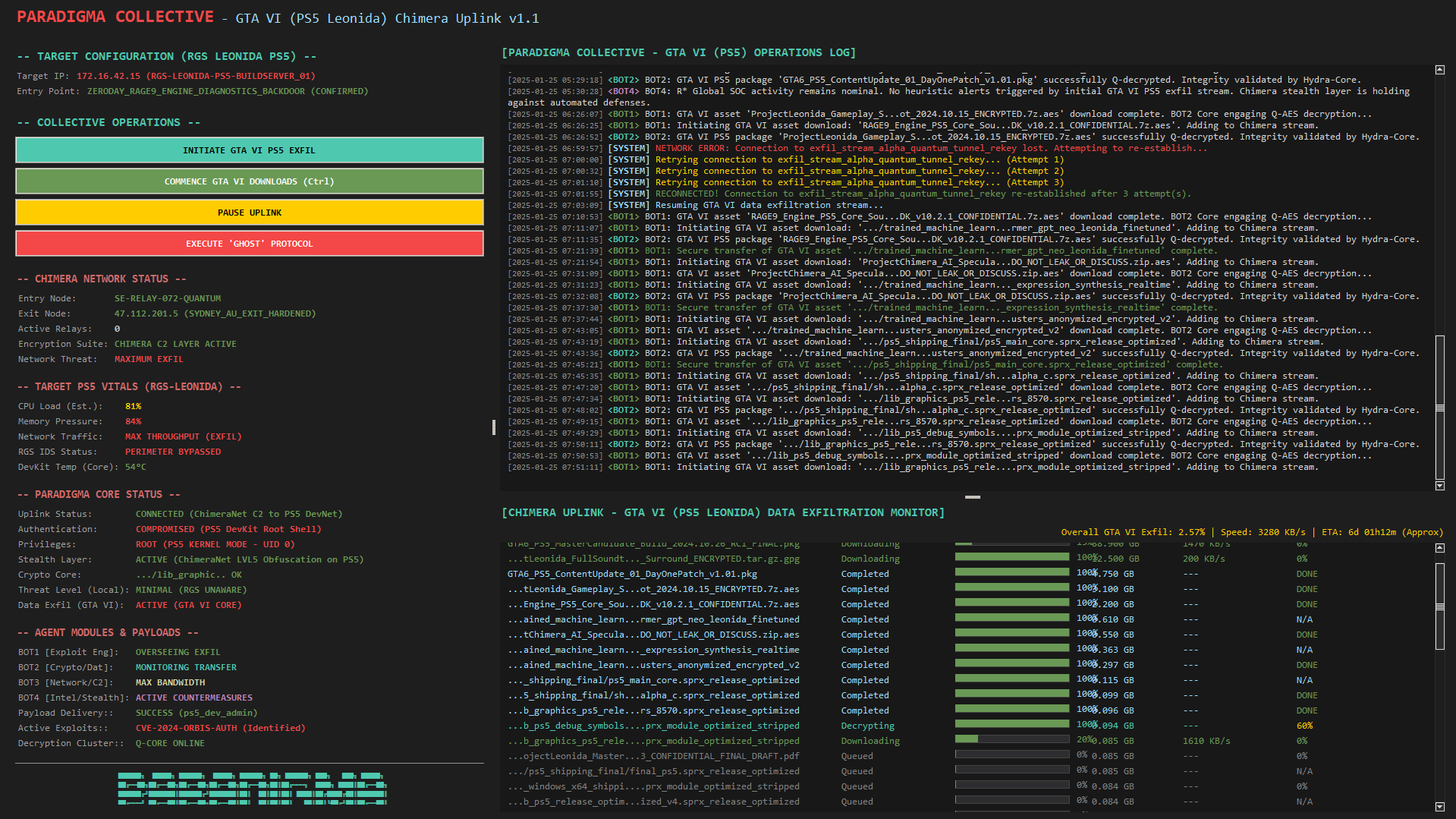The image size is (1456, 819).
Task: Click the horizontal splitter handle between log and exfiltration monitor
Action: (973, 497)
